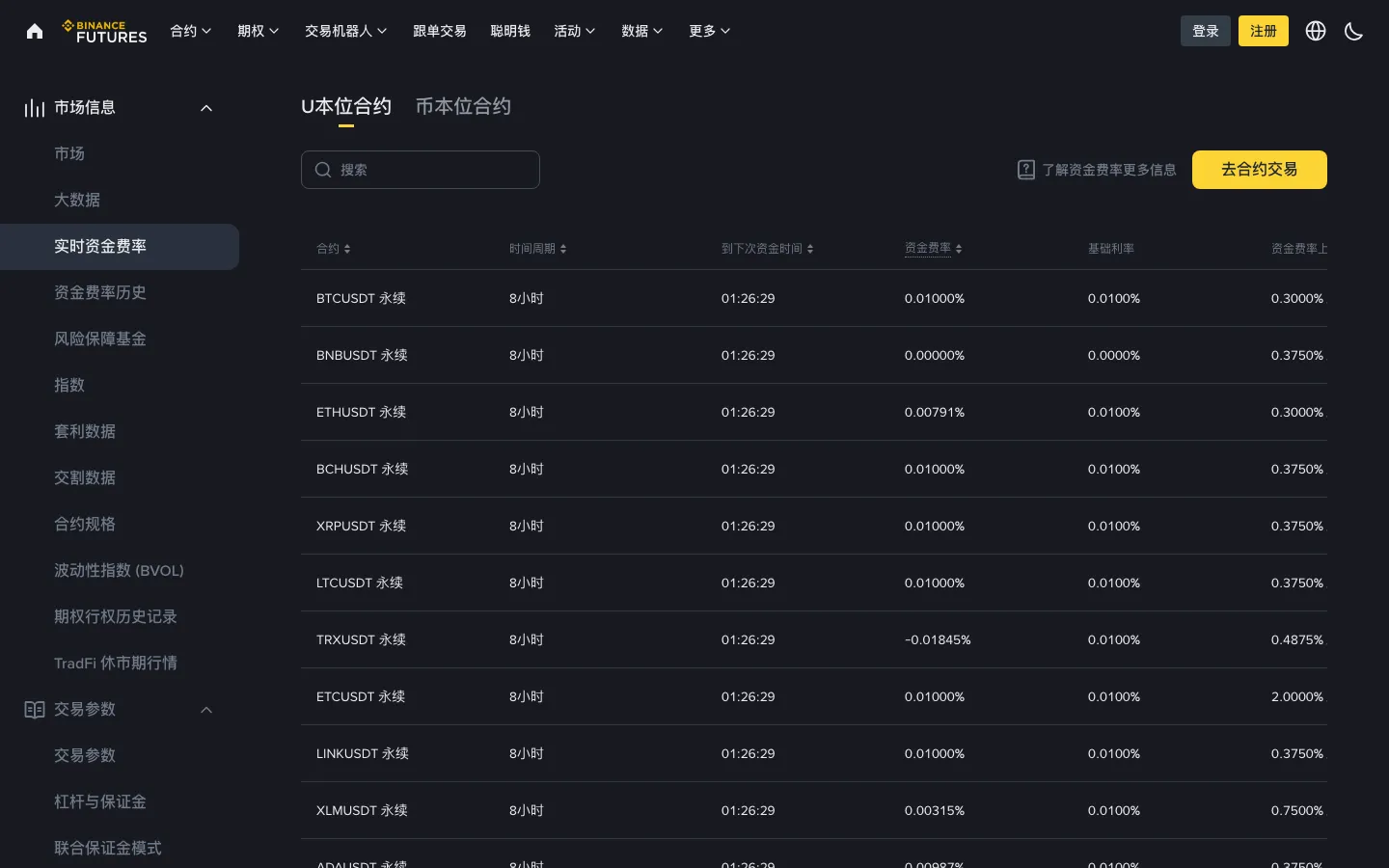Open the 更多 dropdown menu
This screenshot has height=868, width=1389.
710,31
